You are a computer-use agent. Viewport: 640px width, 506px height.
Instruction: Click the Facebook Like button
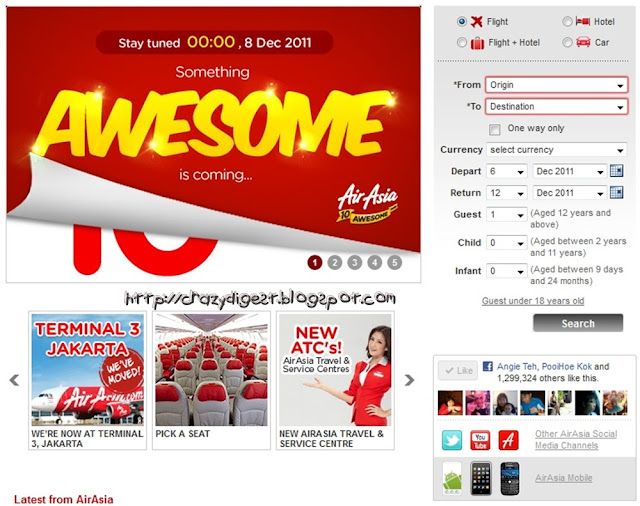(x=458, y=371)
